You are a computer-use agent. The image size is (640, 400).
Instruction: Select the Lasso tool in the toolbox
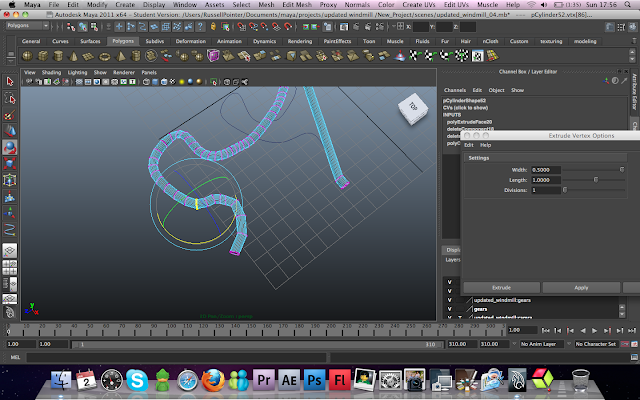9,98
